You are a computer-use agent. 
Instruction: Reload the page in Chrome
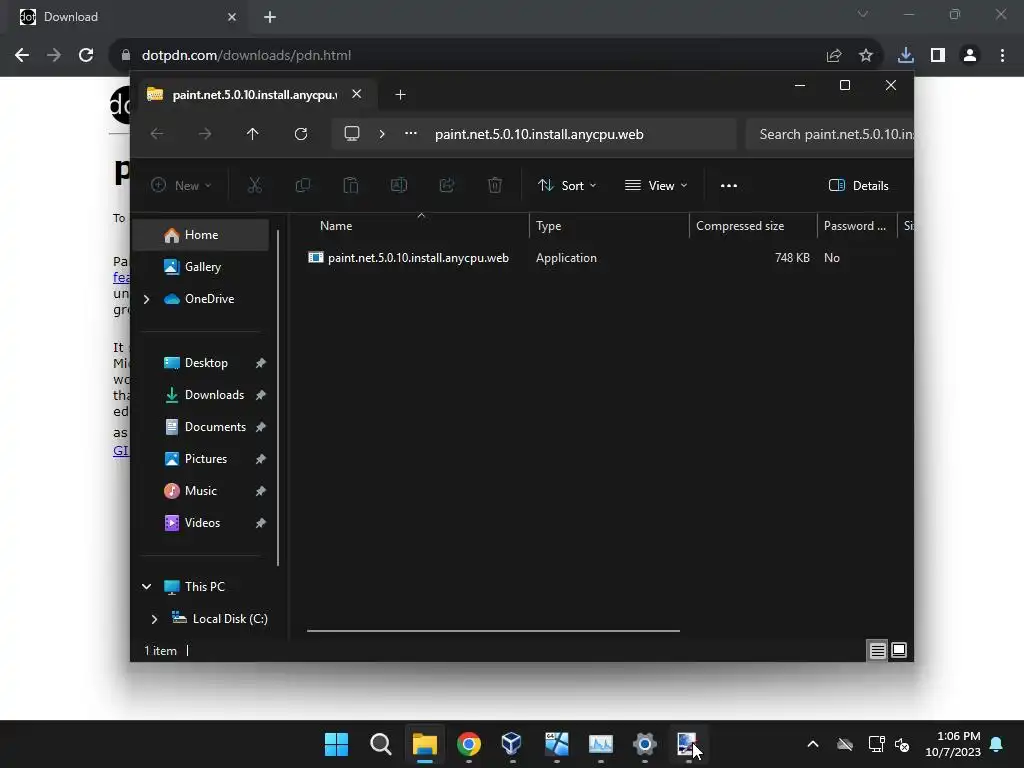86,56
